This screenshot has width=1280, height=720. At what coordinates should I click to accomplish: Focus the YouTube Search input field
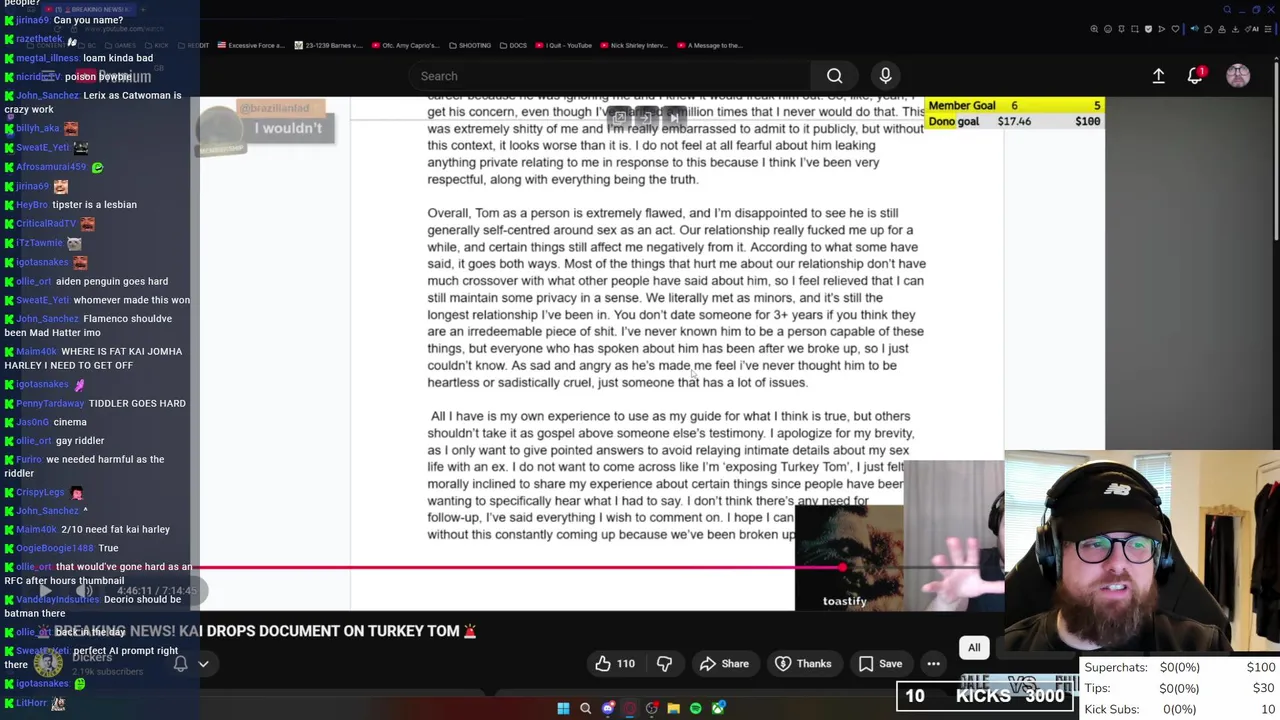[x=610, y=76]
